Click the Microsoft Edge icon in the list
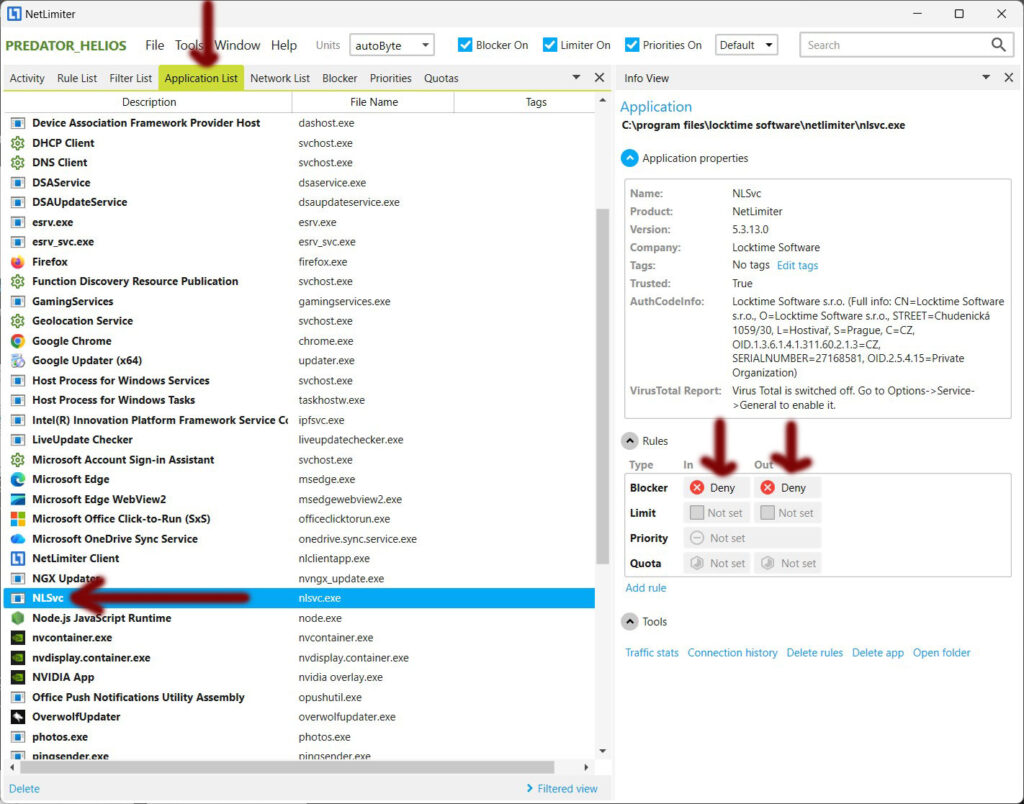This screenshot has height=804, width=1024. [x=17, y=480]
